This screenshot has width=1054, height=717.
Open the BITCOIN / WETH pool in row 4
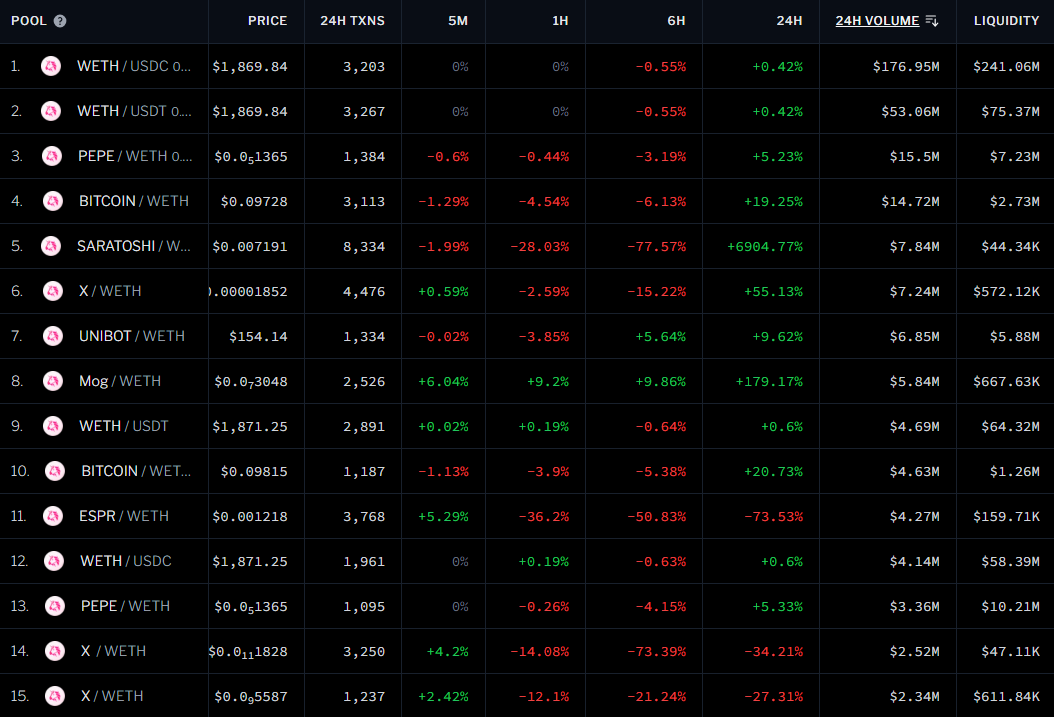point(134,201)
